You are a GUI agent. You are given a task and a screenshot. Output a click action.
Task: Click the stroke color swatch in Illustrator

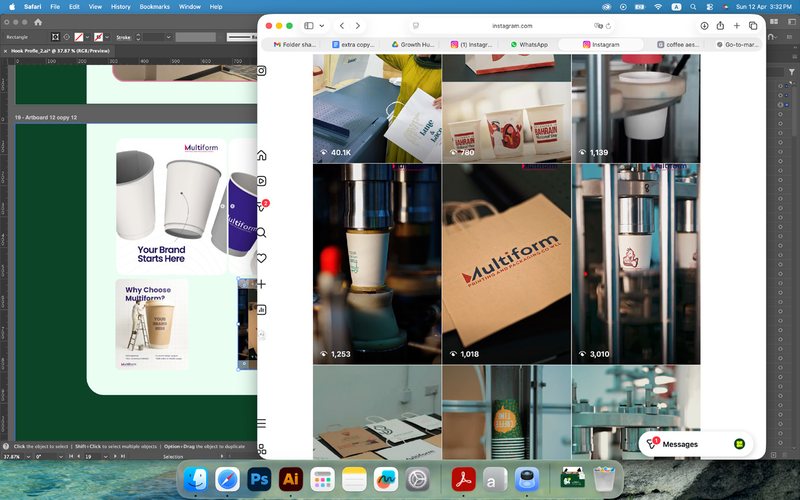point(98,37)
